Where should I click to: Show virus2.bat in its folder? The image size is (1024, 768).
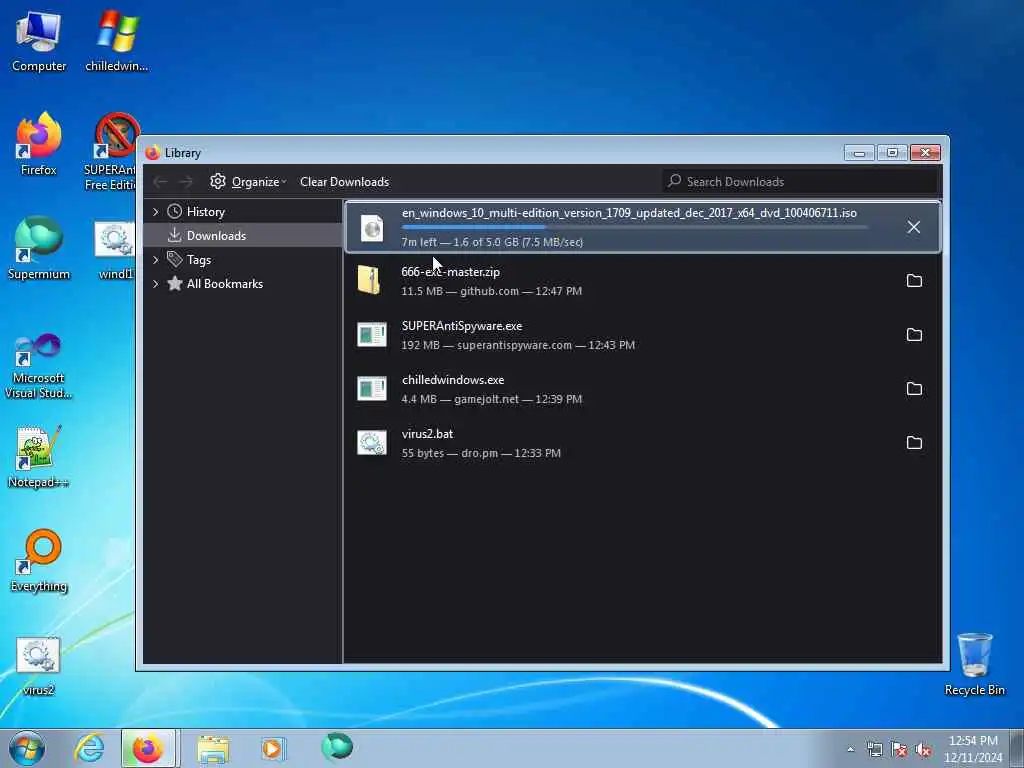pyautogui.click(x=914, y=443)
